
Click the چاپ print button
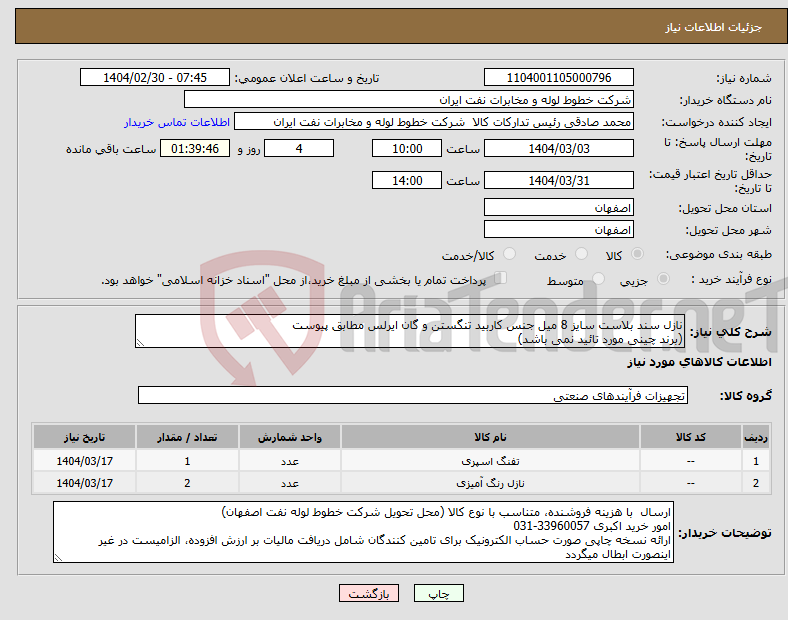click(439, 593)
